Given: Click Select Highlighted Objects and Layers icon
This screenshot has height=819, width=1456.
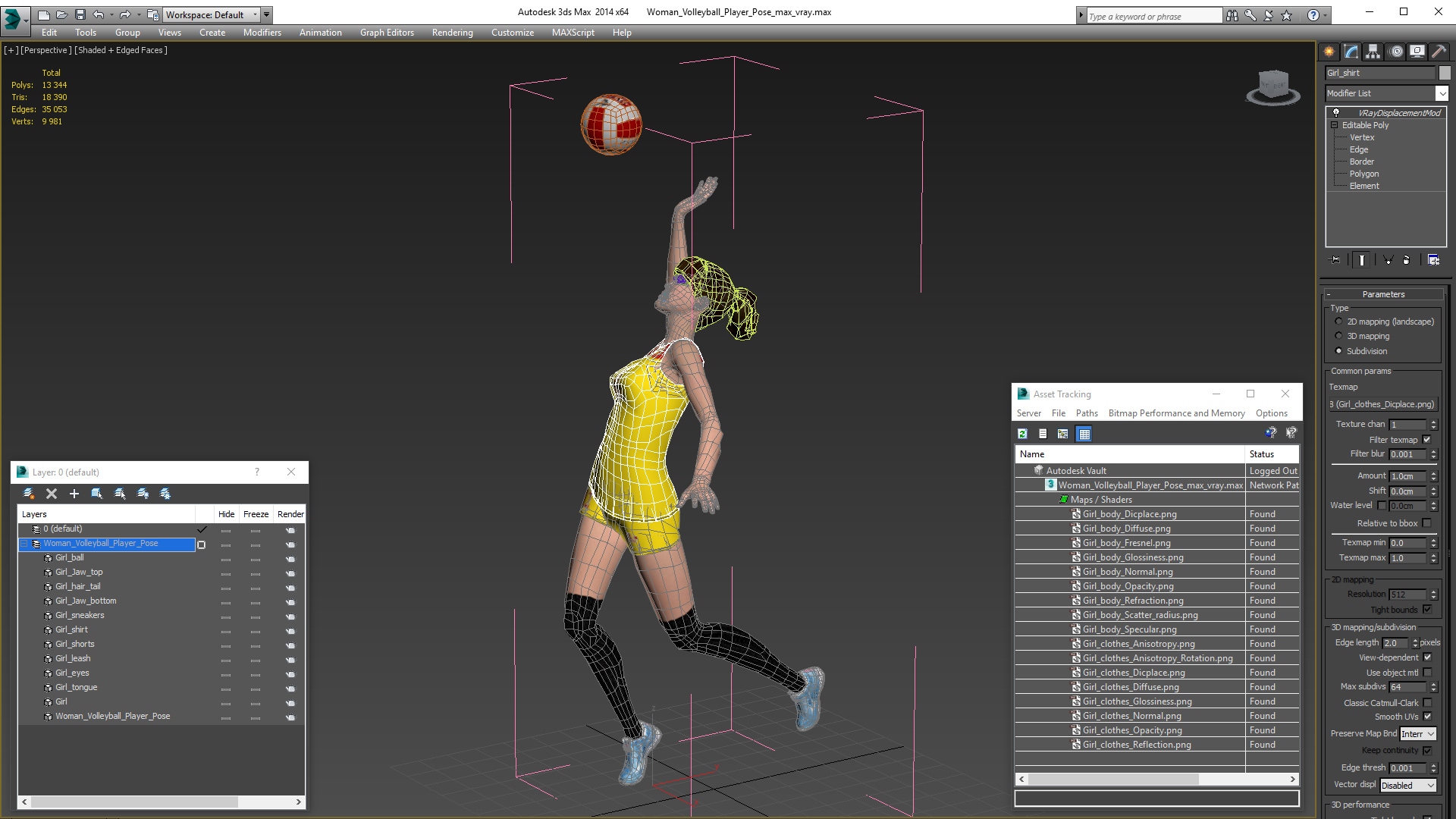Looking at the screenshot, I should pyautogui.click(x=97, y=494).
